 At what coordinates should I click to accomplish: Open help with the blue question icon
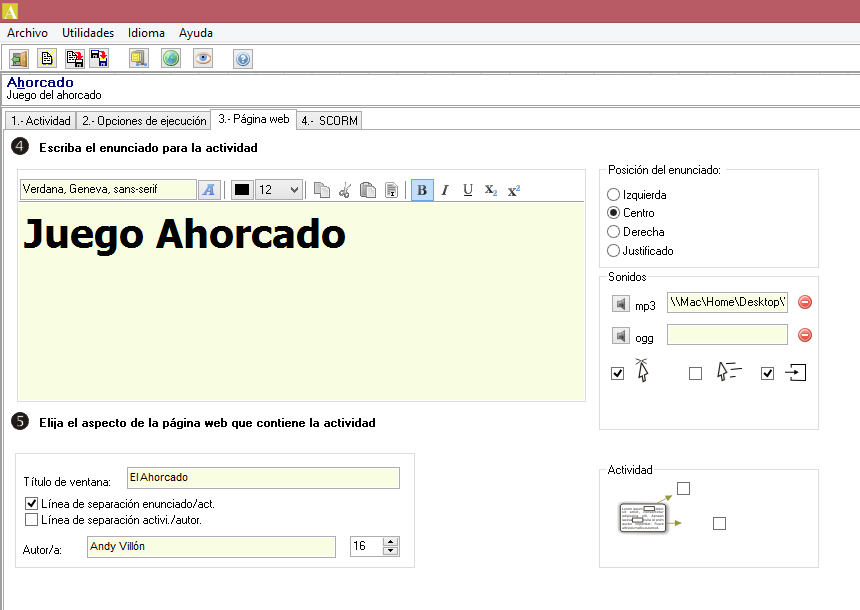(242, 59)
